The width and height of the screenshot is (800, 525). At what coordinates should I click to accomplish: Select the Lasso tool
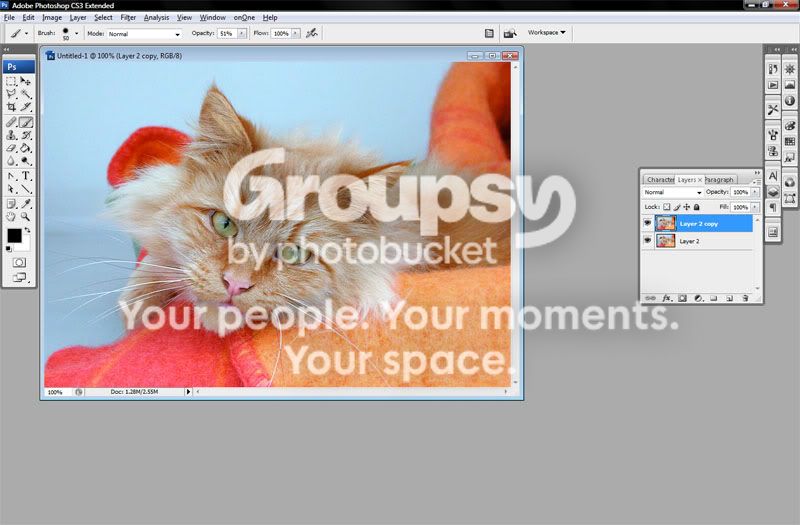[x=11, y=94]
